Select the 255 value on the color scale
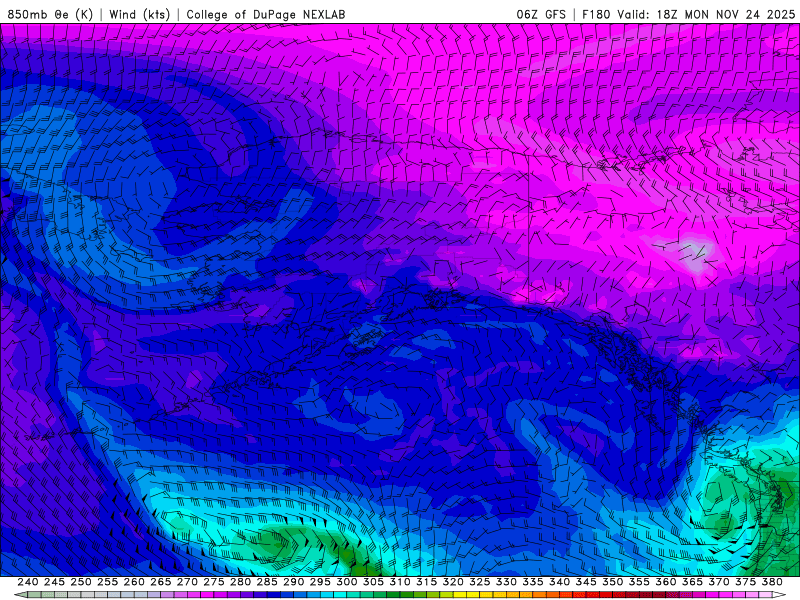 pos(107,582)
